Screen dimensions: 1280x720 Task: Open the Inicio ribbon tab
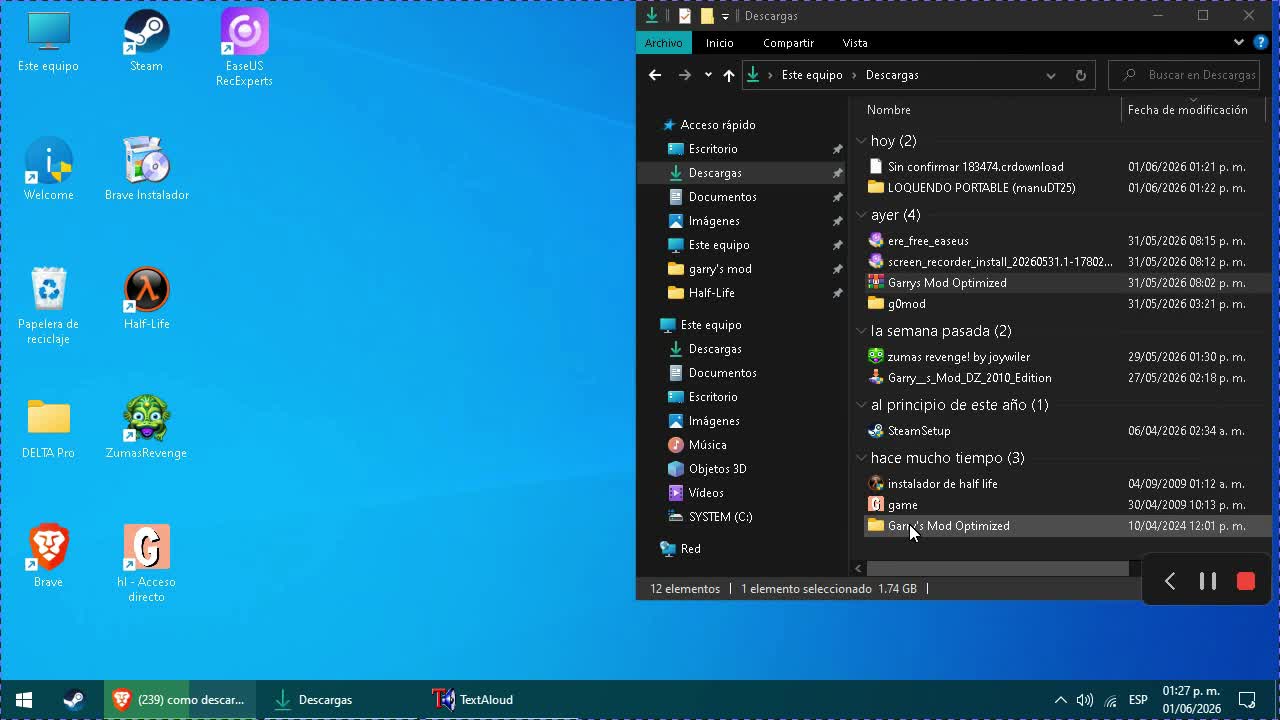click(x=719, y=43)
